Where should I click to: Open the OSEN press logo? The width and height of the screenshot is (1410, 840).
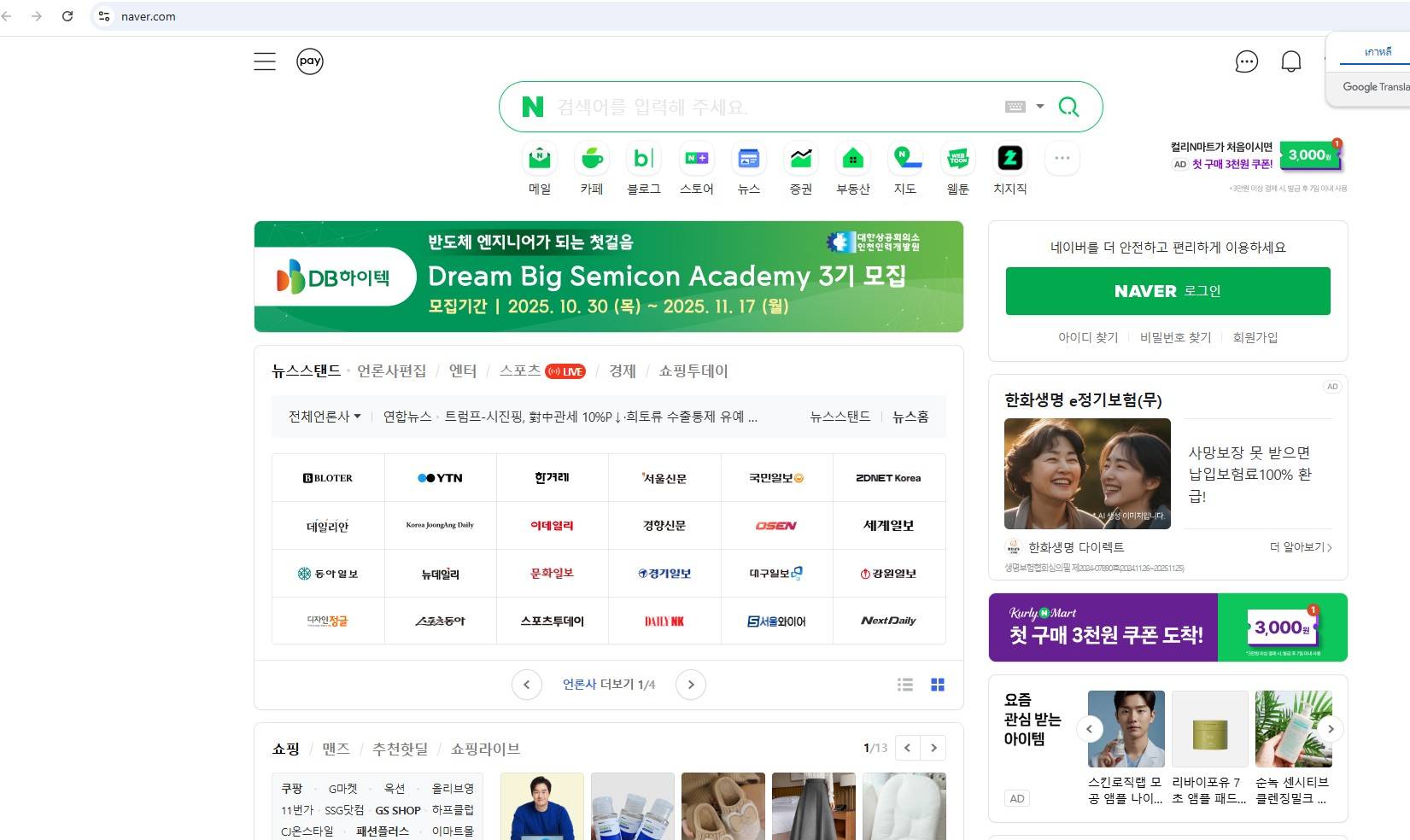click(776, 526)
